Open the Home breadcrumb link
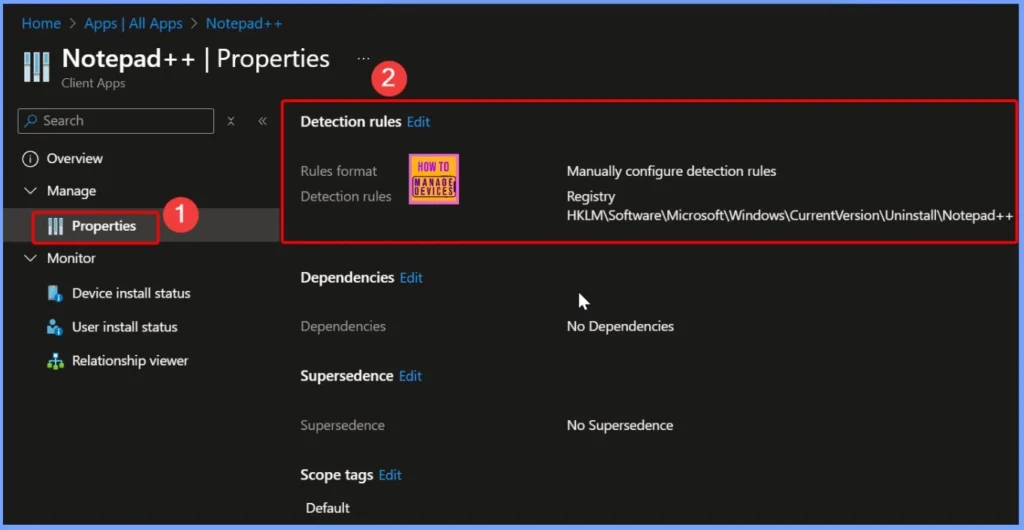Viewport: 1024px width, 530px height. 41,23
